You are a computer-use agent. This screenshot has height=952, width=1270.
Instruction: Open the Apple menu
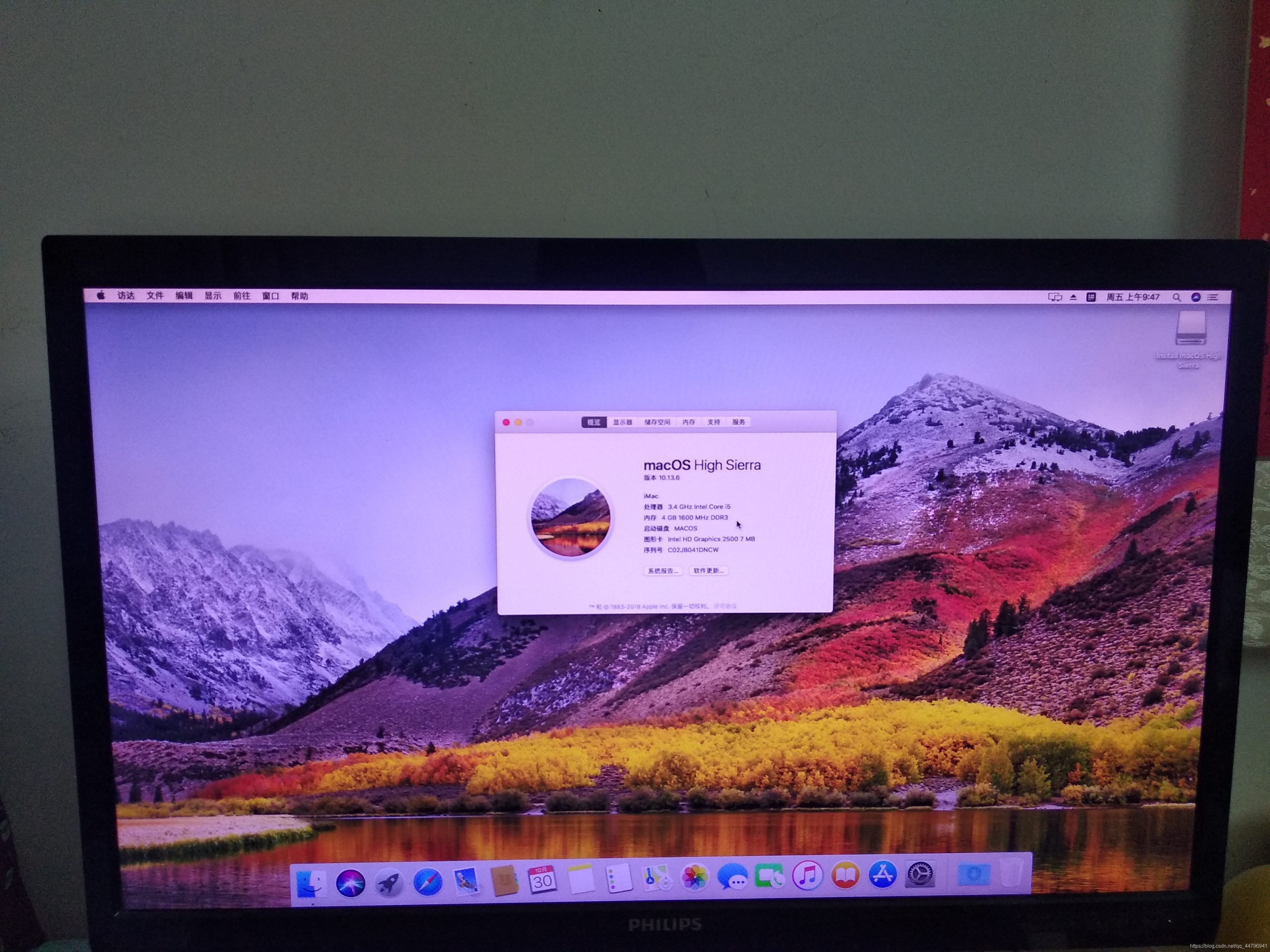tap(101, 295)
